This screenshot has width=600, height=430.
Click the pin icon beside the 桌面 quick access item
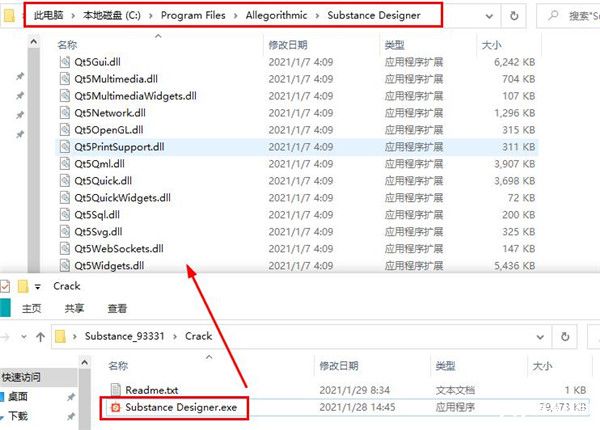pos(70,397)
